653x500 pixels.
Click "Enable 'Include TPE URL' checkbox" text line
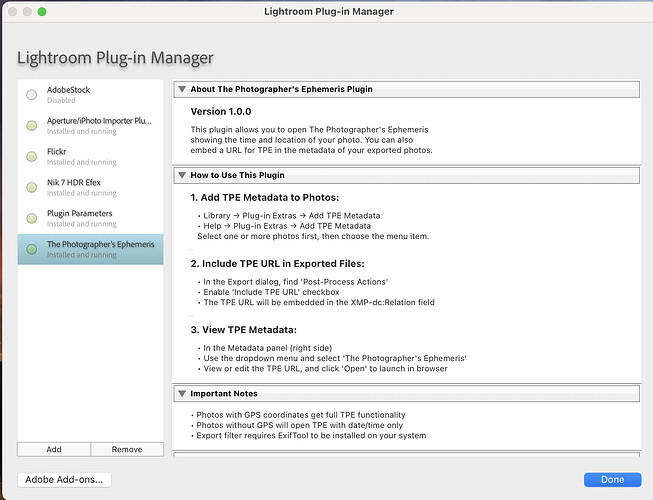click(269, 292)
